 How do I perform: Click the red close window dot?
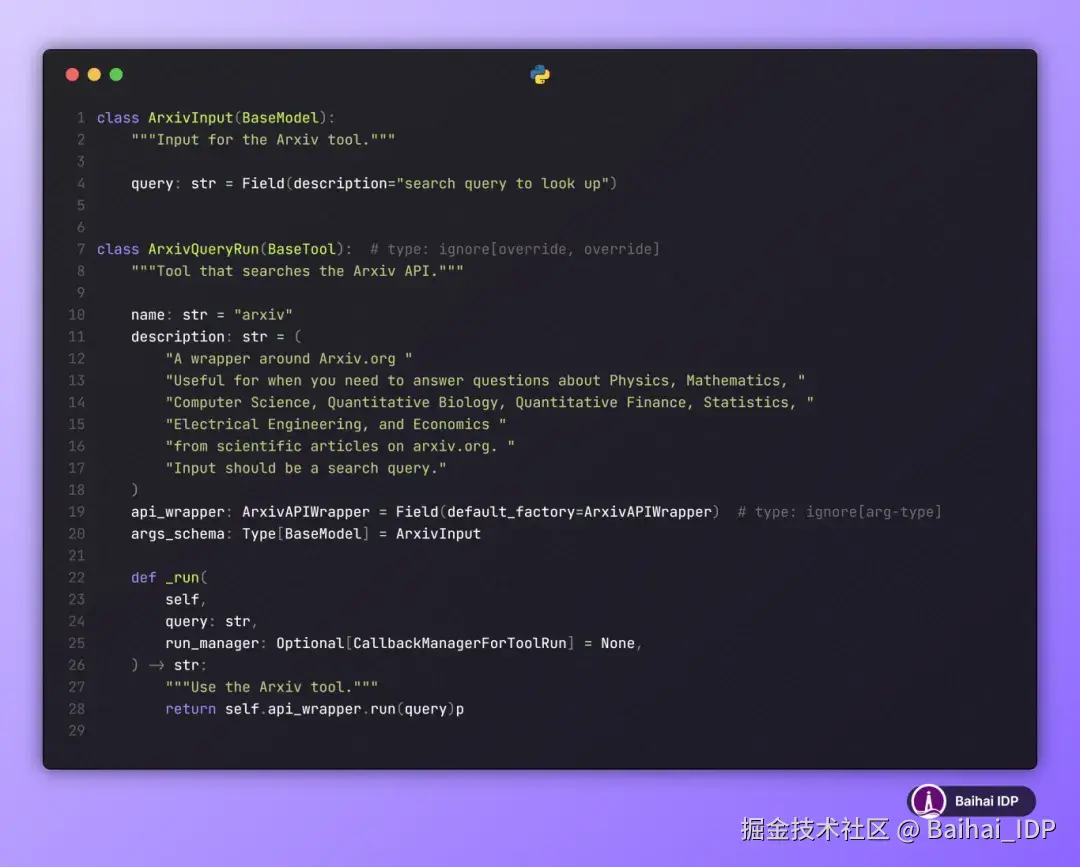click(x=72, y=74)
